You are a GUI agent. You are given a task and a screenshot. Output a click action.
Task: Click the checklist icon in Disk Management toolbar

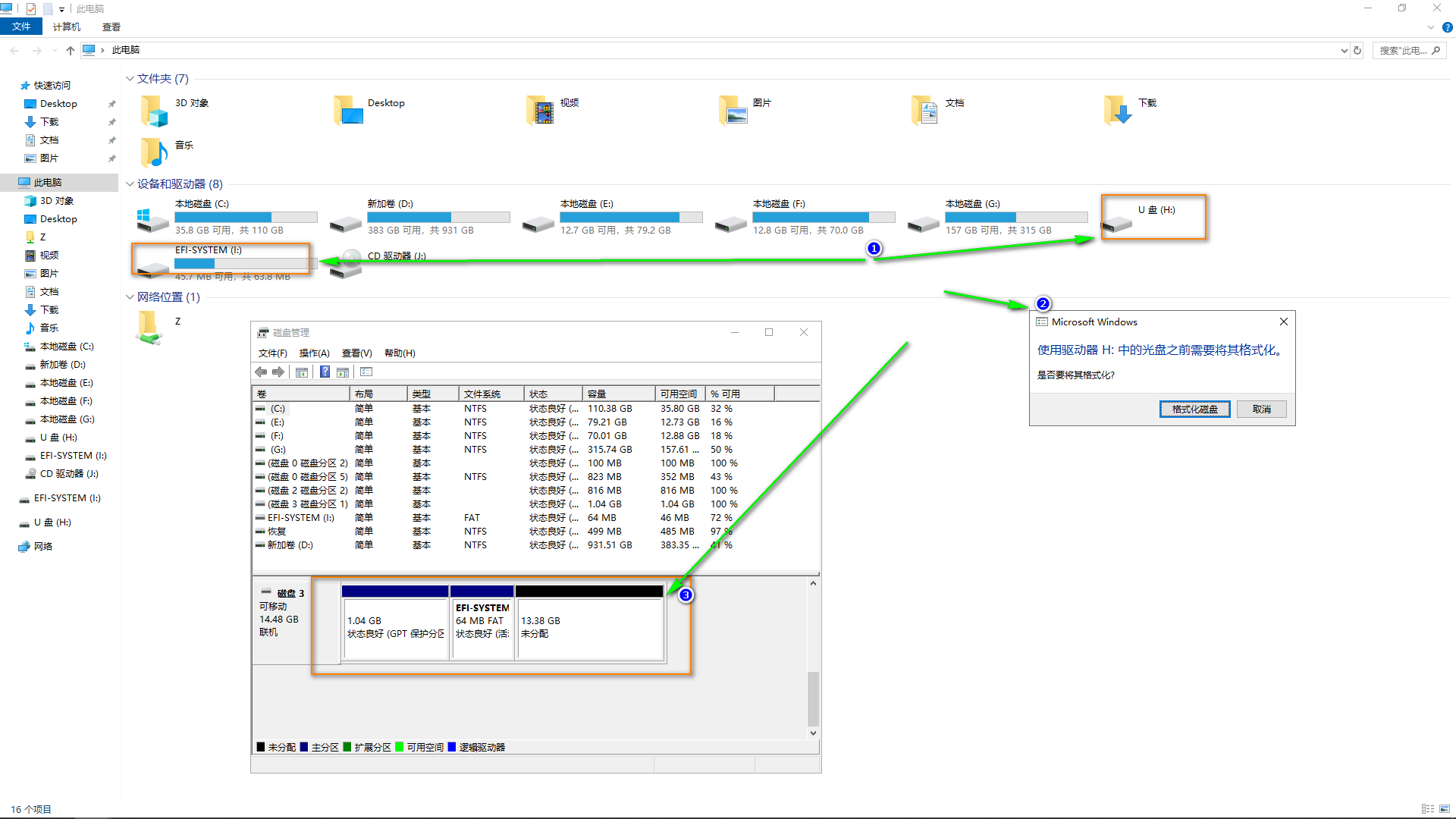[x=366, y=372]
